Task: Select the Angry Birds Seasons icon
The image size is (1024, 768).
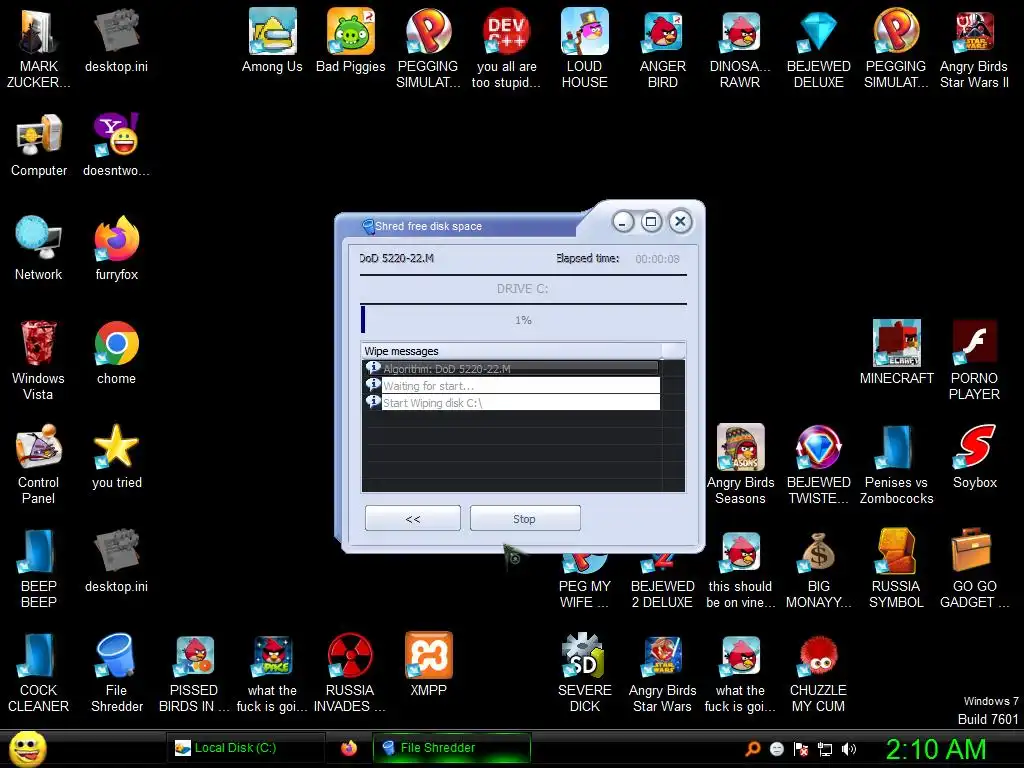Action: point(740,464)
